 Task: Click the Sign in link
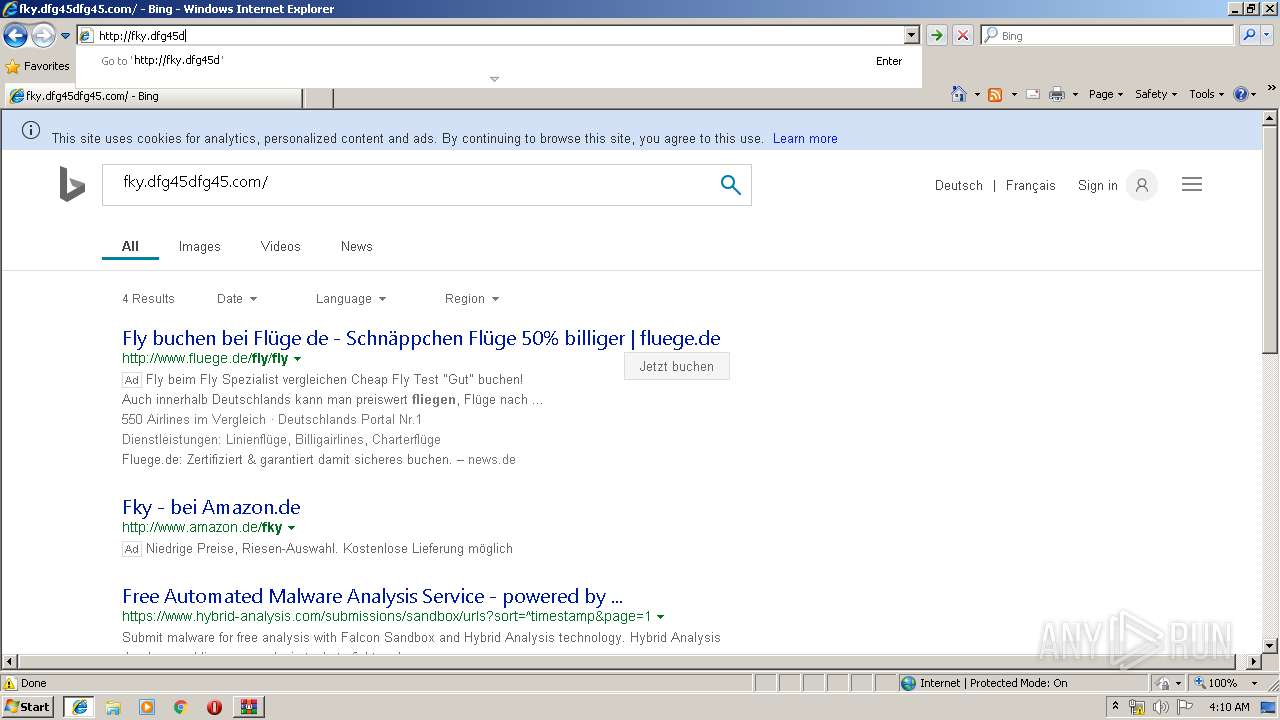[x=1097, y=185]
